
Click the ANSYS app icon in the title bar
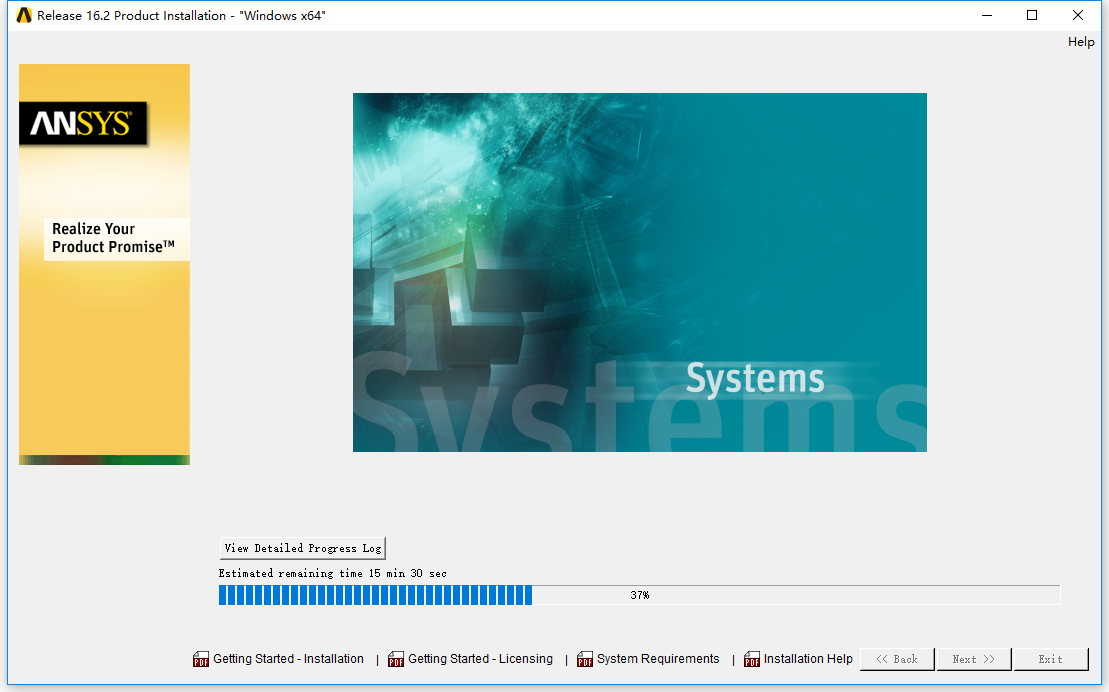[24, 16]
